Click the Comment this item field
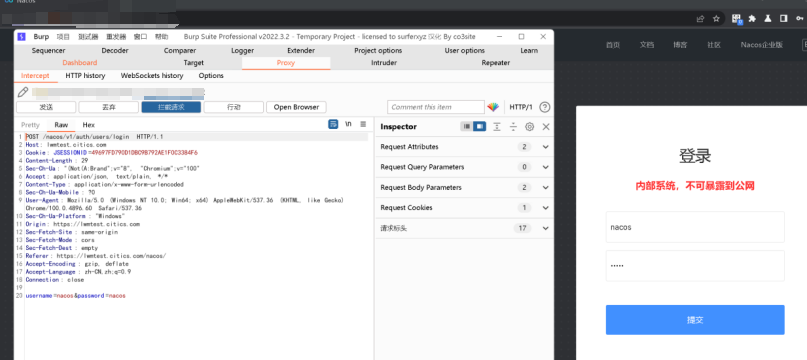 pyautogui.click(x=436, y=107)
